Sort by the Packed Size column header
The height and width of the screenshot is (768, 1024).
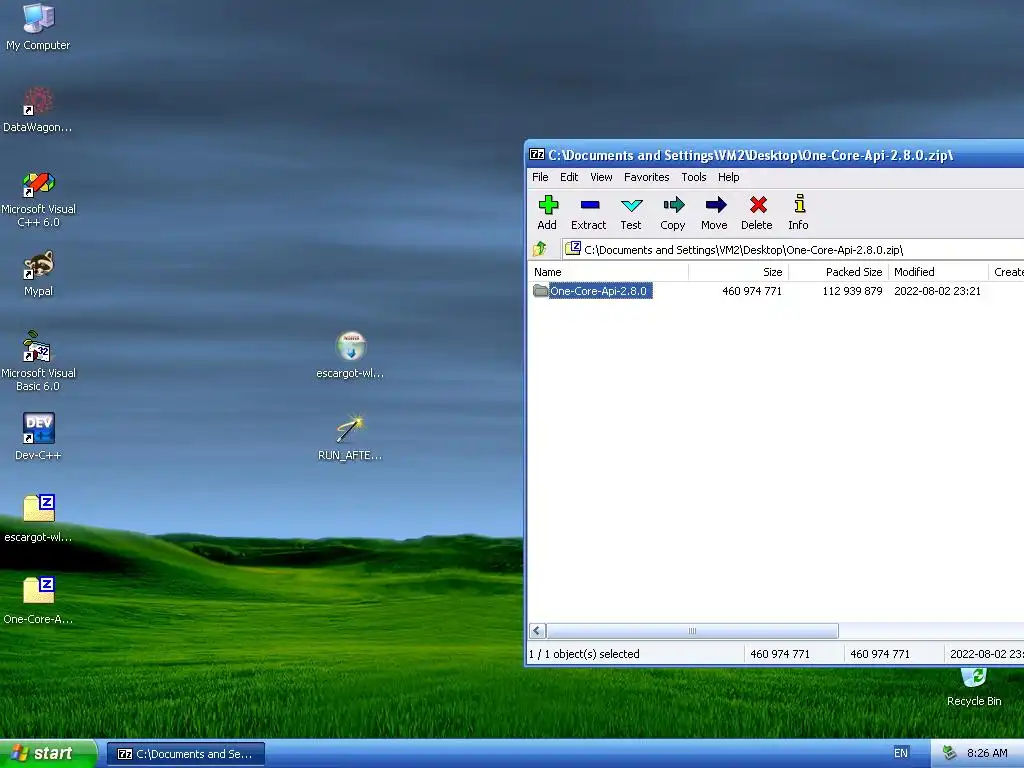pos(839,272)
